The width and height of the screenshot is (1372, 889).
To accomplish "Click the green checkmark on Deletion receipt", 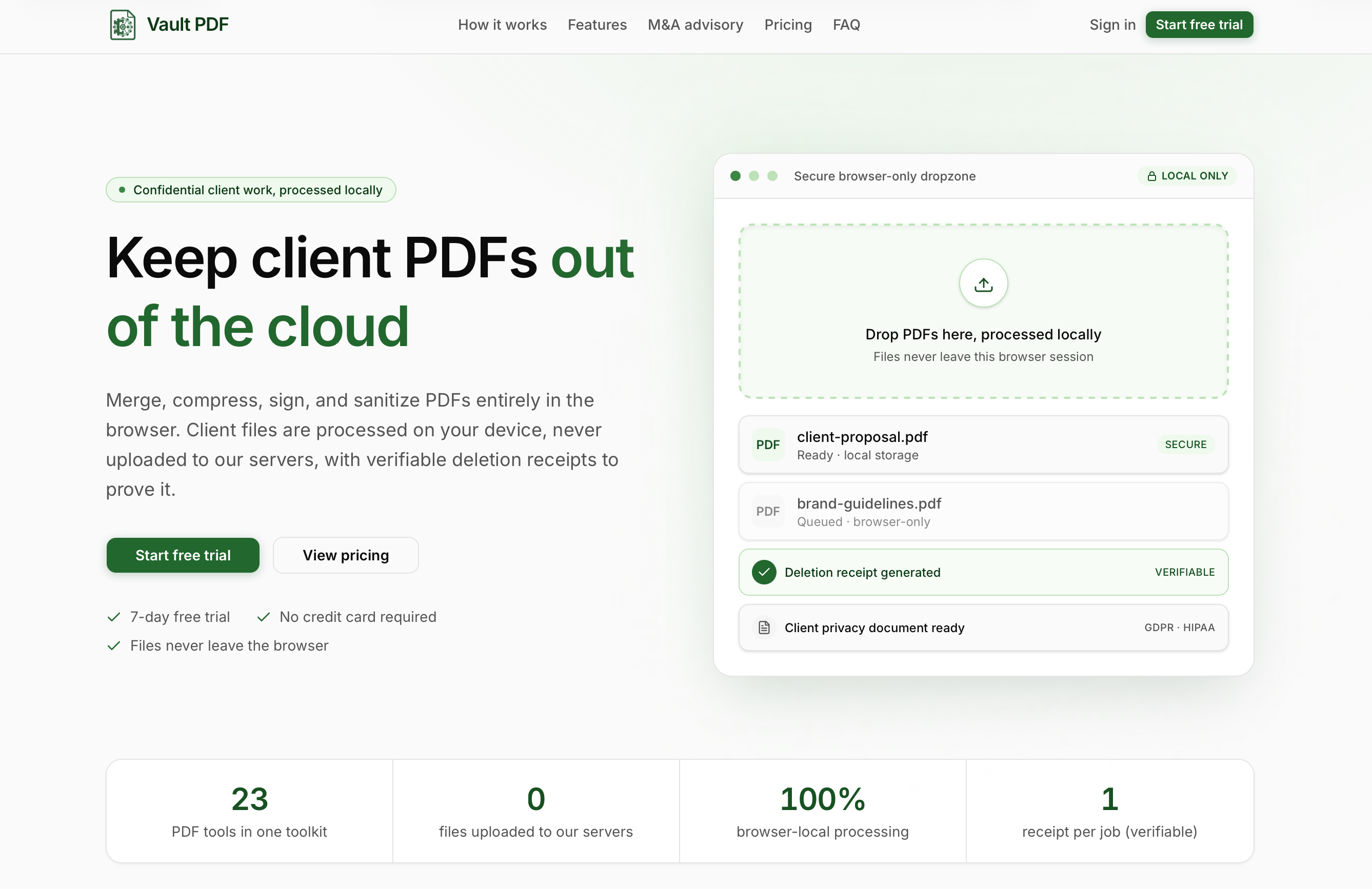I will click(x=764, y=572).
